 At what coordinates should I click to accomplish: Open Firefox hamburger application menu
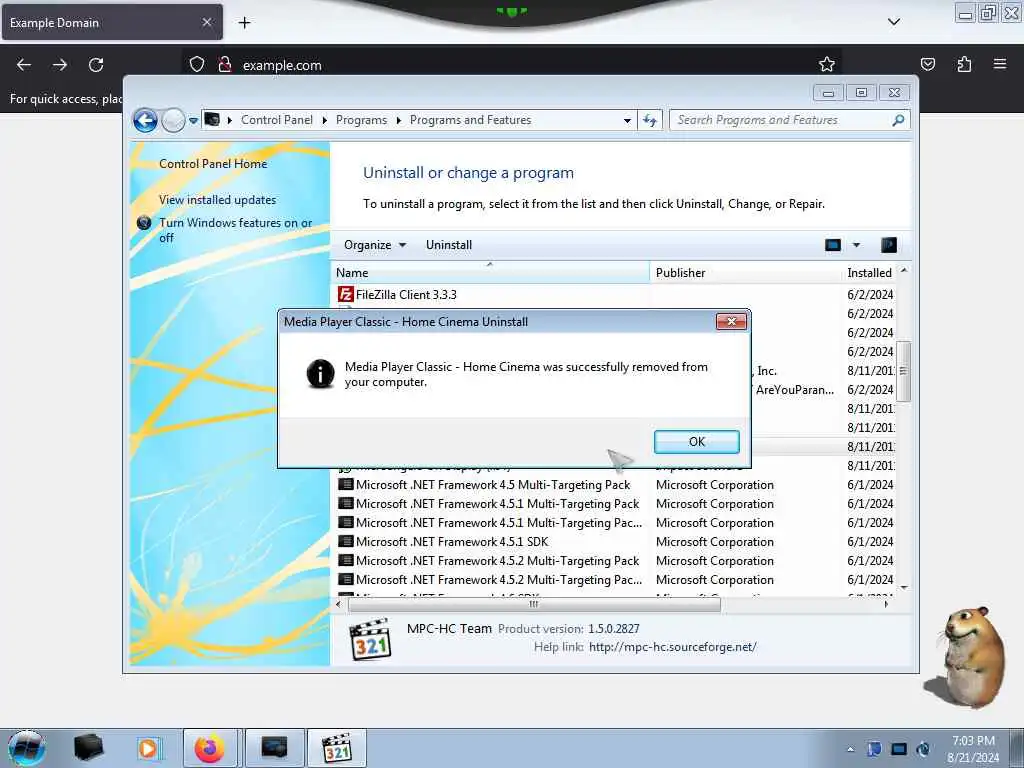[1000, 64]
